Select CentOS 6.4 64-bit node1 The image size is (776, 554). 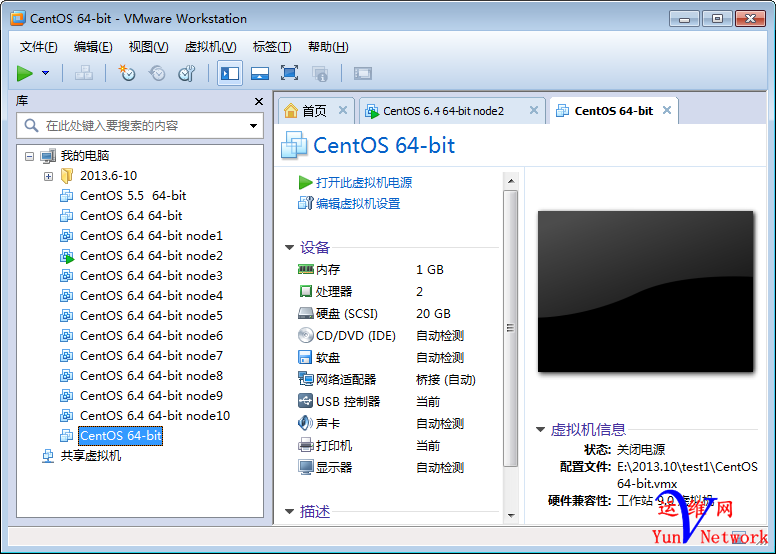pos(151,236)
